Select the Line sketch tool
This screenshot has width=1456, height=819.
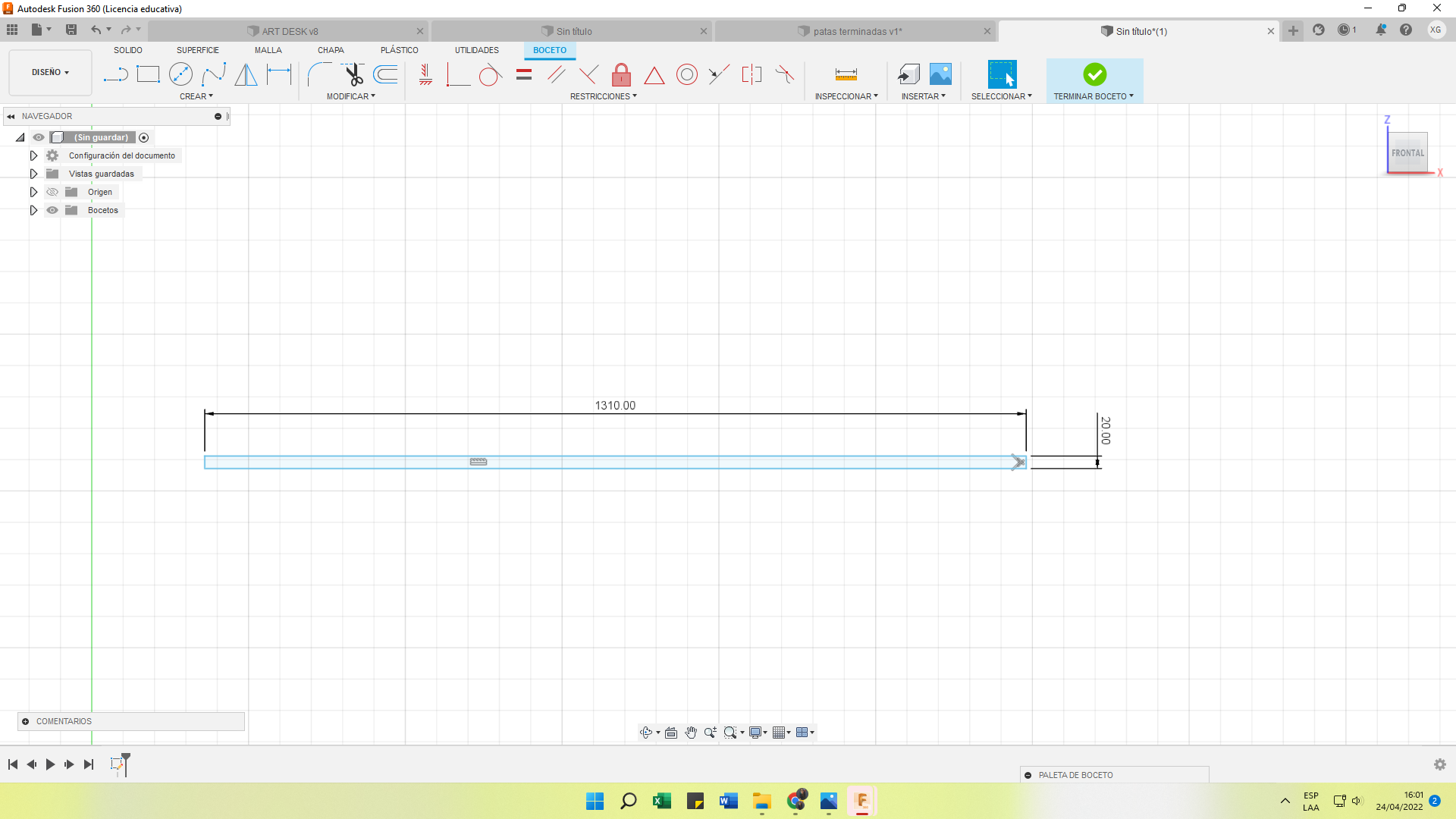click(116, 74)
